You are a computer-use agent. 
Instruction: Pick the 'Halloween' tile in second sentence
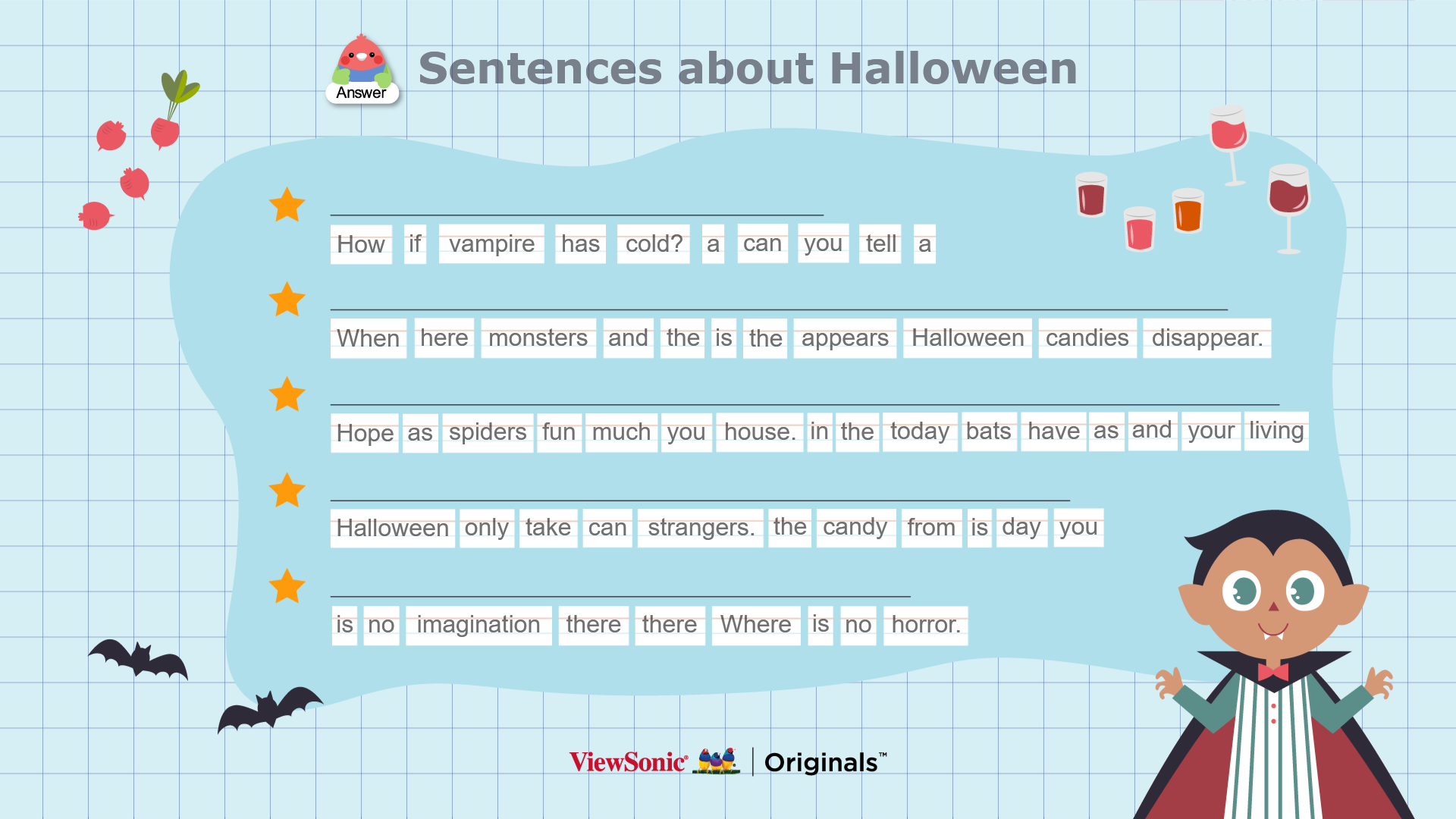(968, 338)
